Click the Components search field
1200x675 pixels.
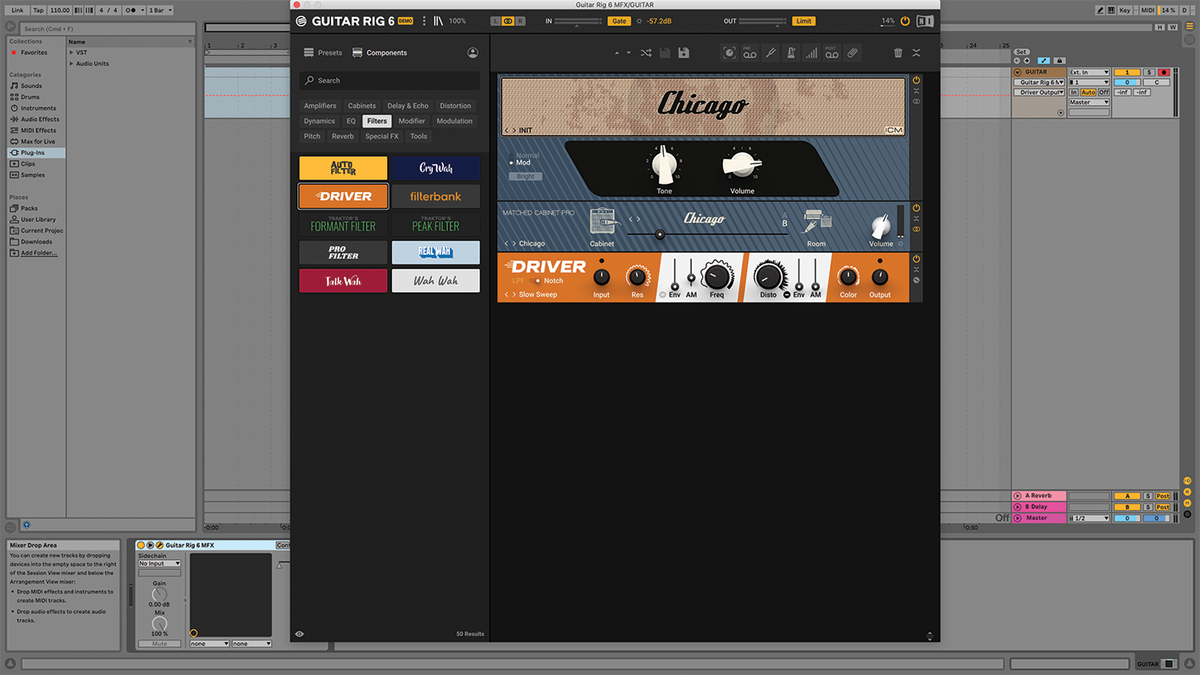click(x=390, y=80)
